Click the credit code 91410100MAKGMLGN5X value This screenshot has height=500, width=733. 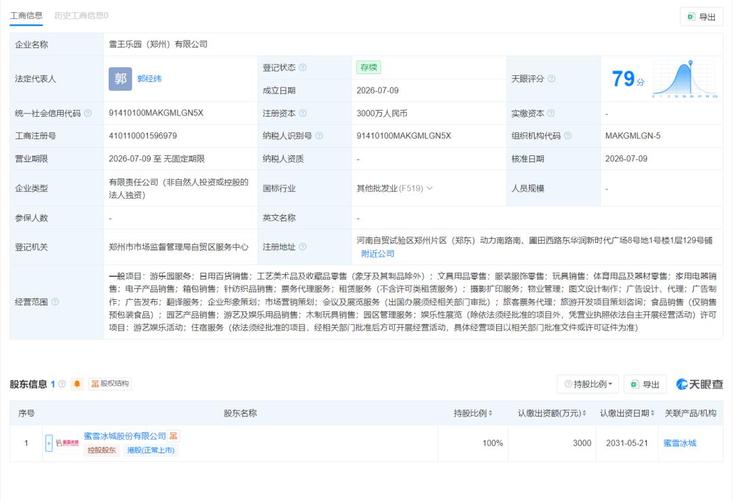pyautogui.click(x=156, y=113)
